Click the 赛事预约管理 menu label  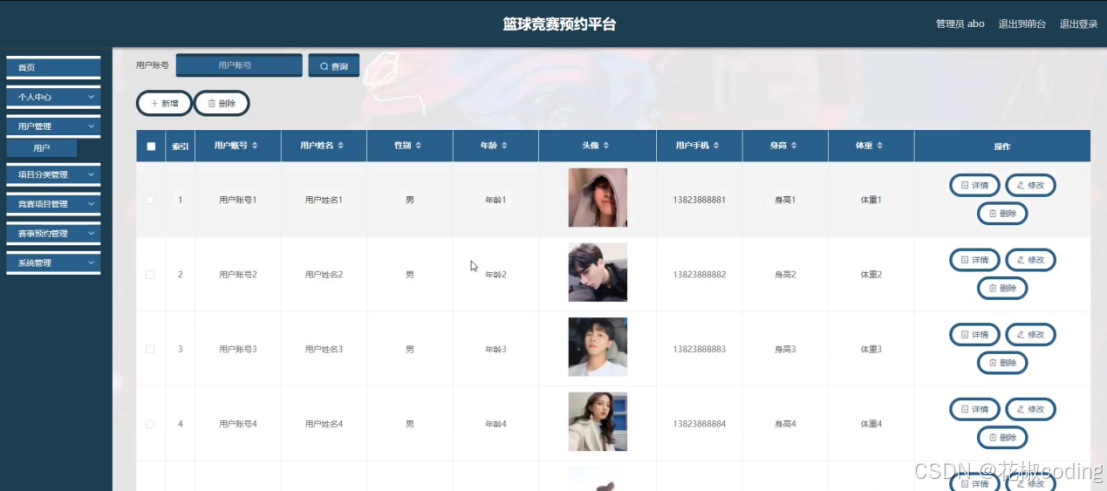[x=43, y=233]
